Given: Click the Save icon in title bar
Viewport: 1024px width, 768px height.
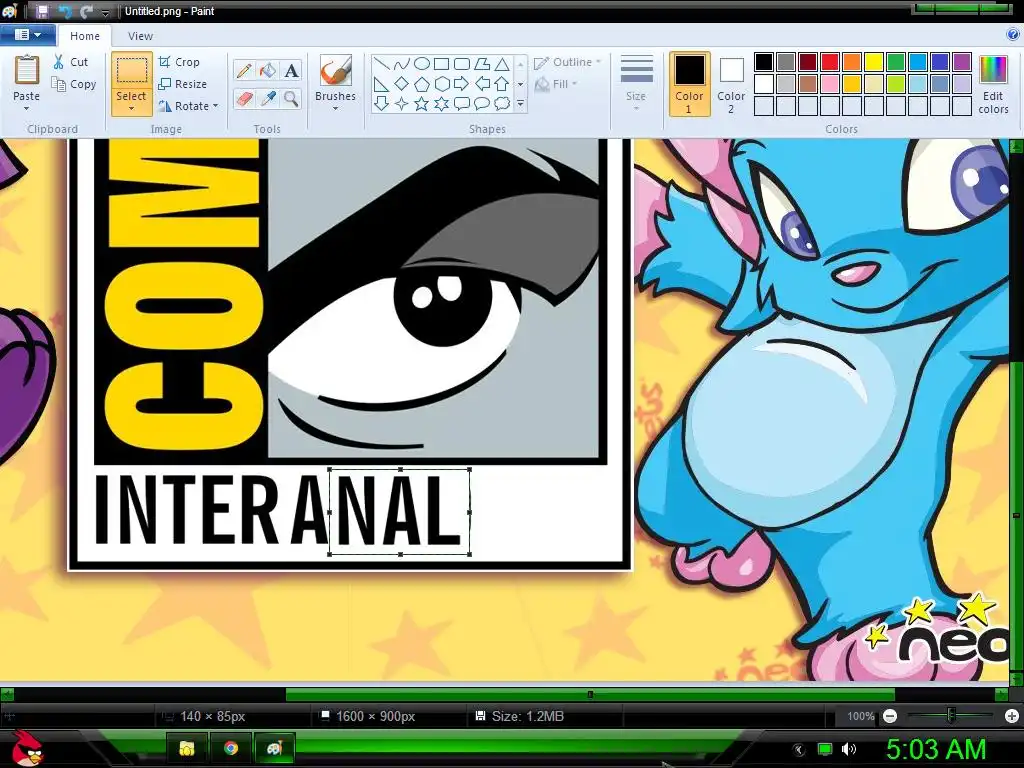Looking at the screenshot, I should (x=42, y=11).
